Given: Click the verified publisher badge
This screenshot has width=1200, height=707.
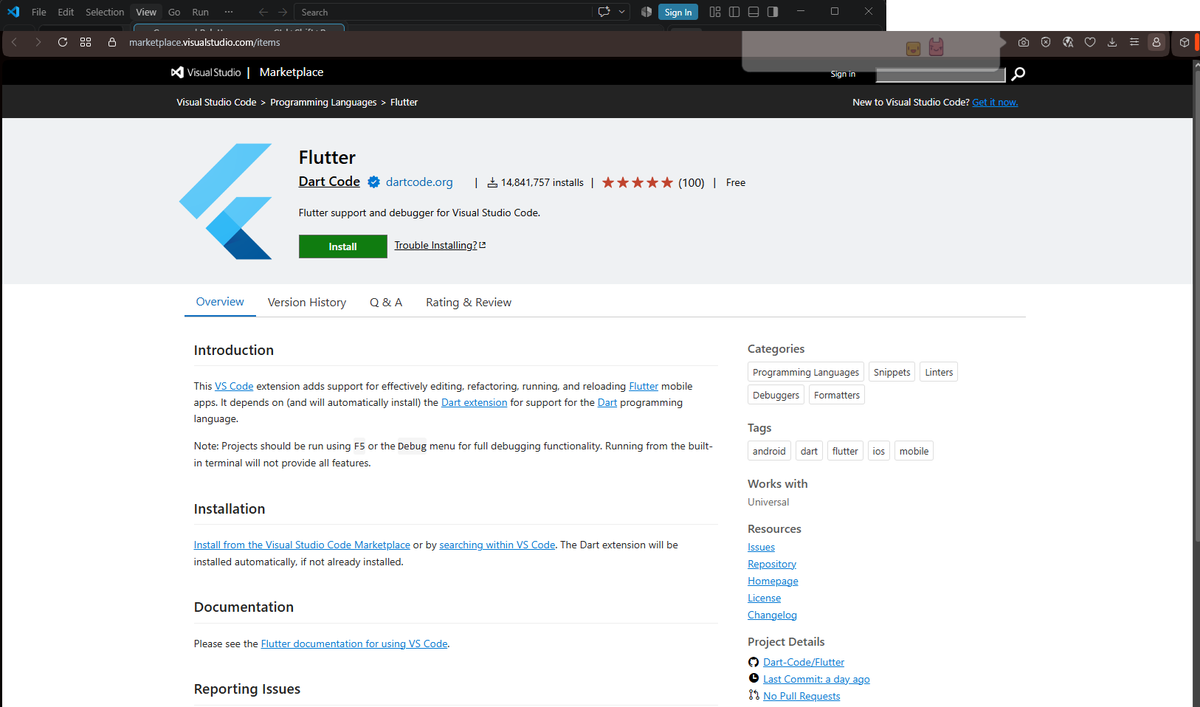Looking at the screenshot, I should [x=373, y=182].
